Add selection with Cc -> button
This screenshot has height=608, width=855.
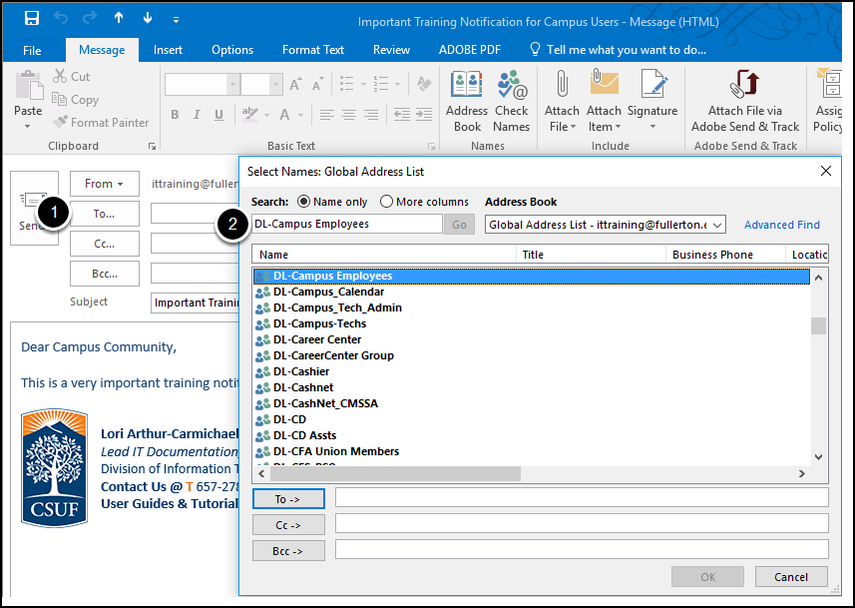288,525
